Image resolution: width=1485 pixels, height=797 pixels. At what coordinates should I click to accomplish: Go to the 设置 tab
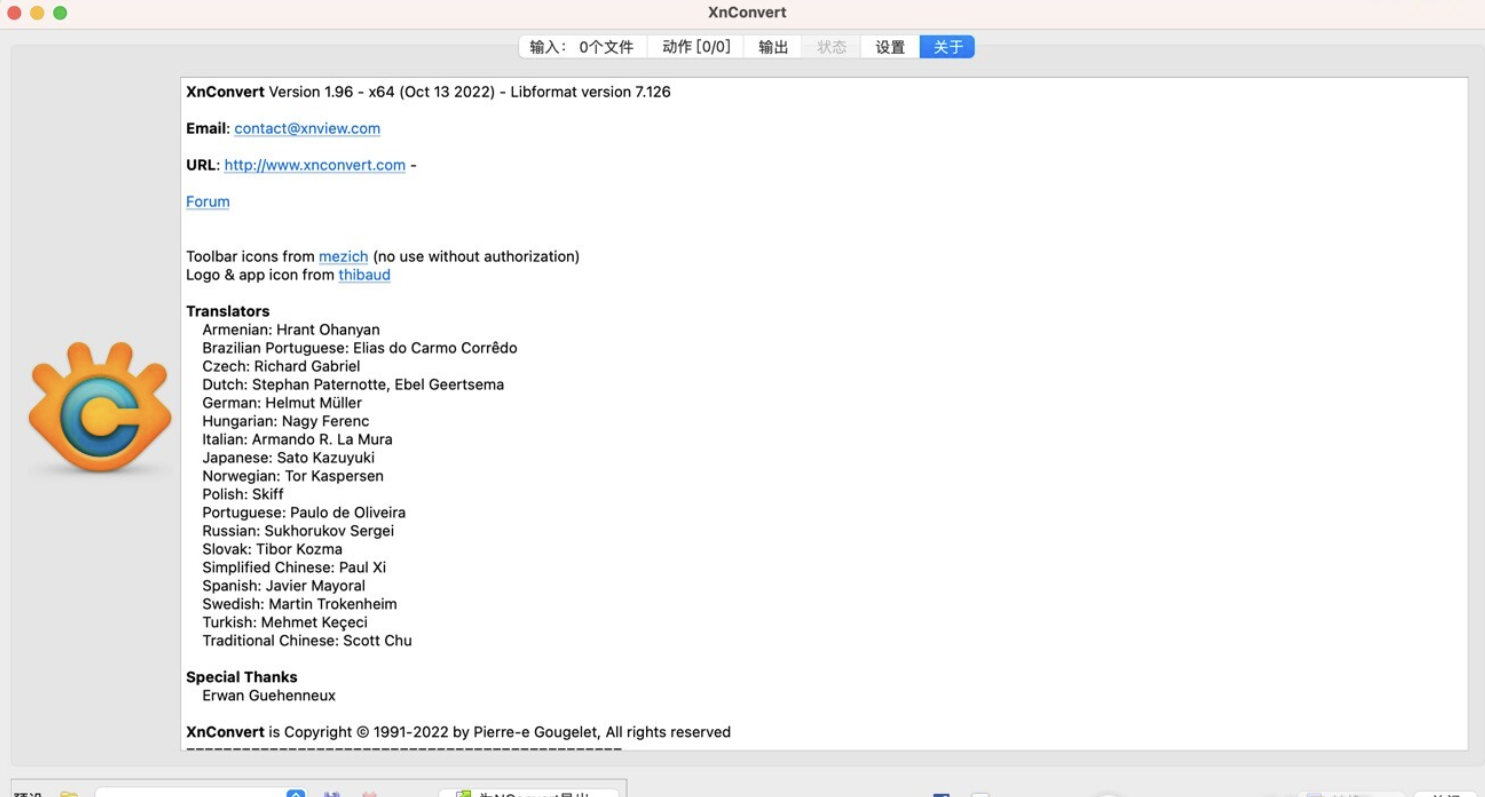click(890, 47)
